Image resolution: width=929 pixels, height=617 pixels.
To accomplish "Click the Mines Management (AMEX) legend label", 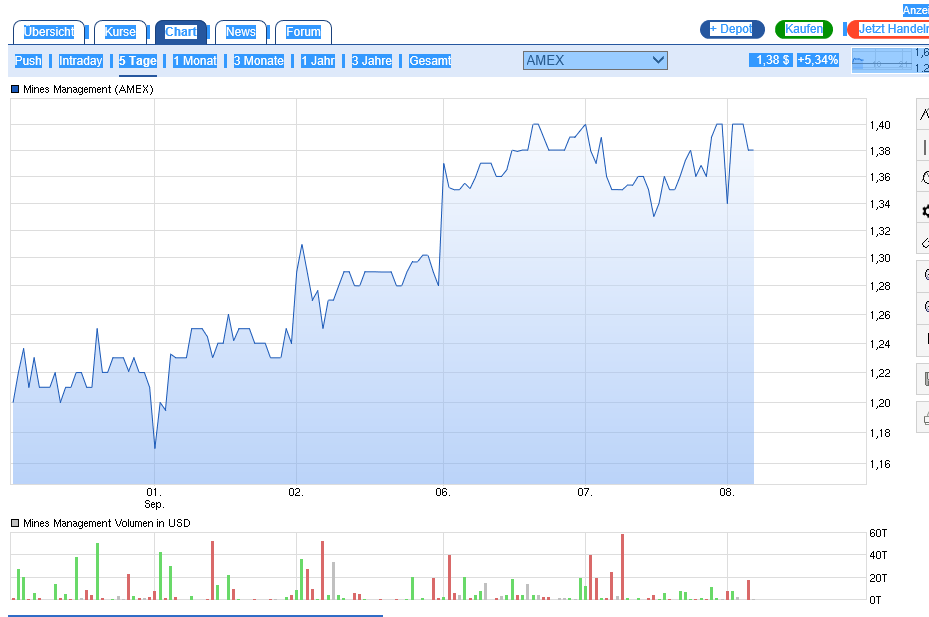I will pos(88,89).
